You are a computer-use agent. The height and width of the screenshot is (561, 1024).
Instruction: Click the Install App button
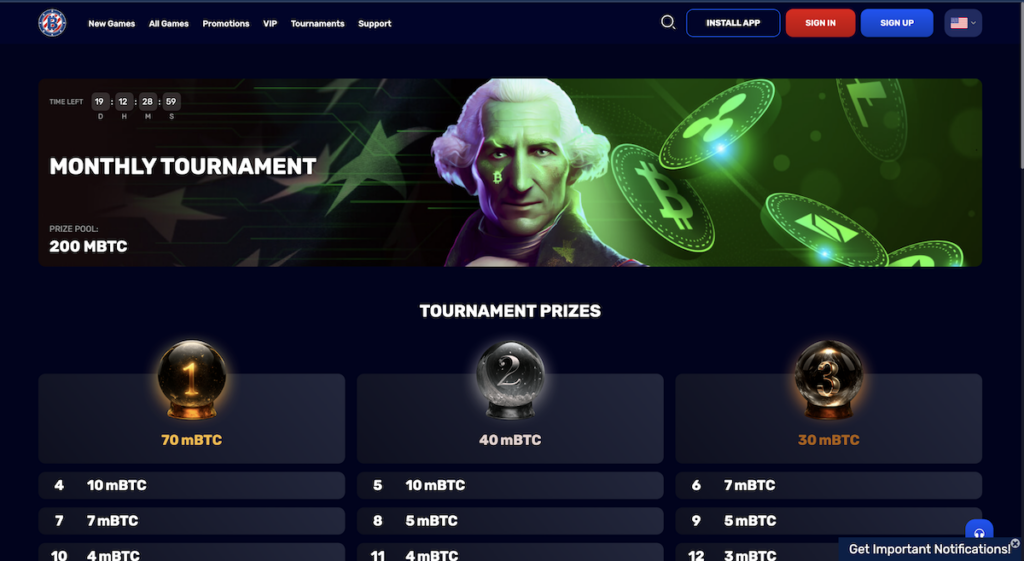(733, 23)
